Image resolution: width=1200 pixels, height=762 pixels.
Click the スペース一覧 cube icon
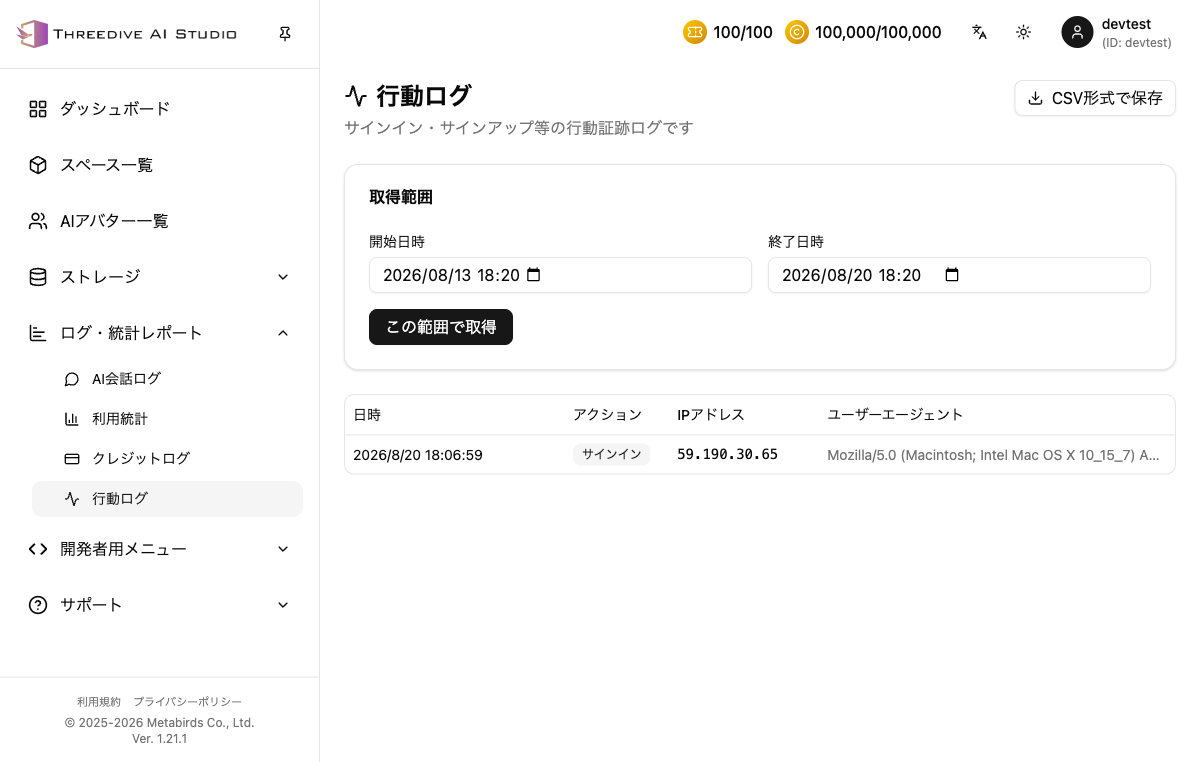(x=38, y=165)
